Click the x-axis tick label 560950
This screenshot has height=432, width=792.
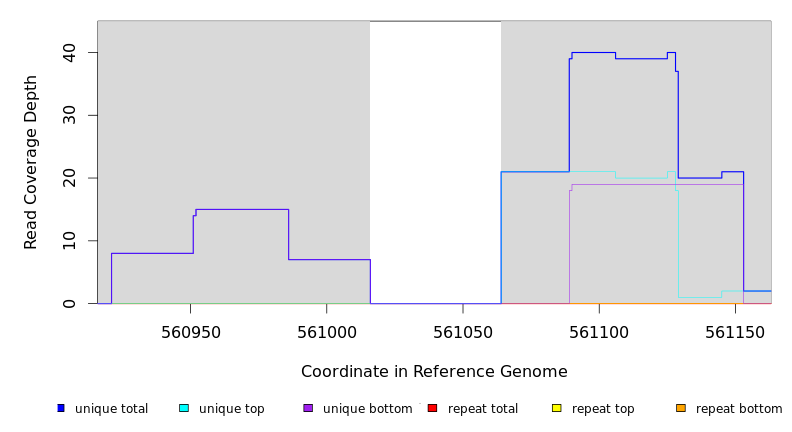click(191, 332)
